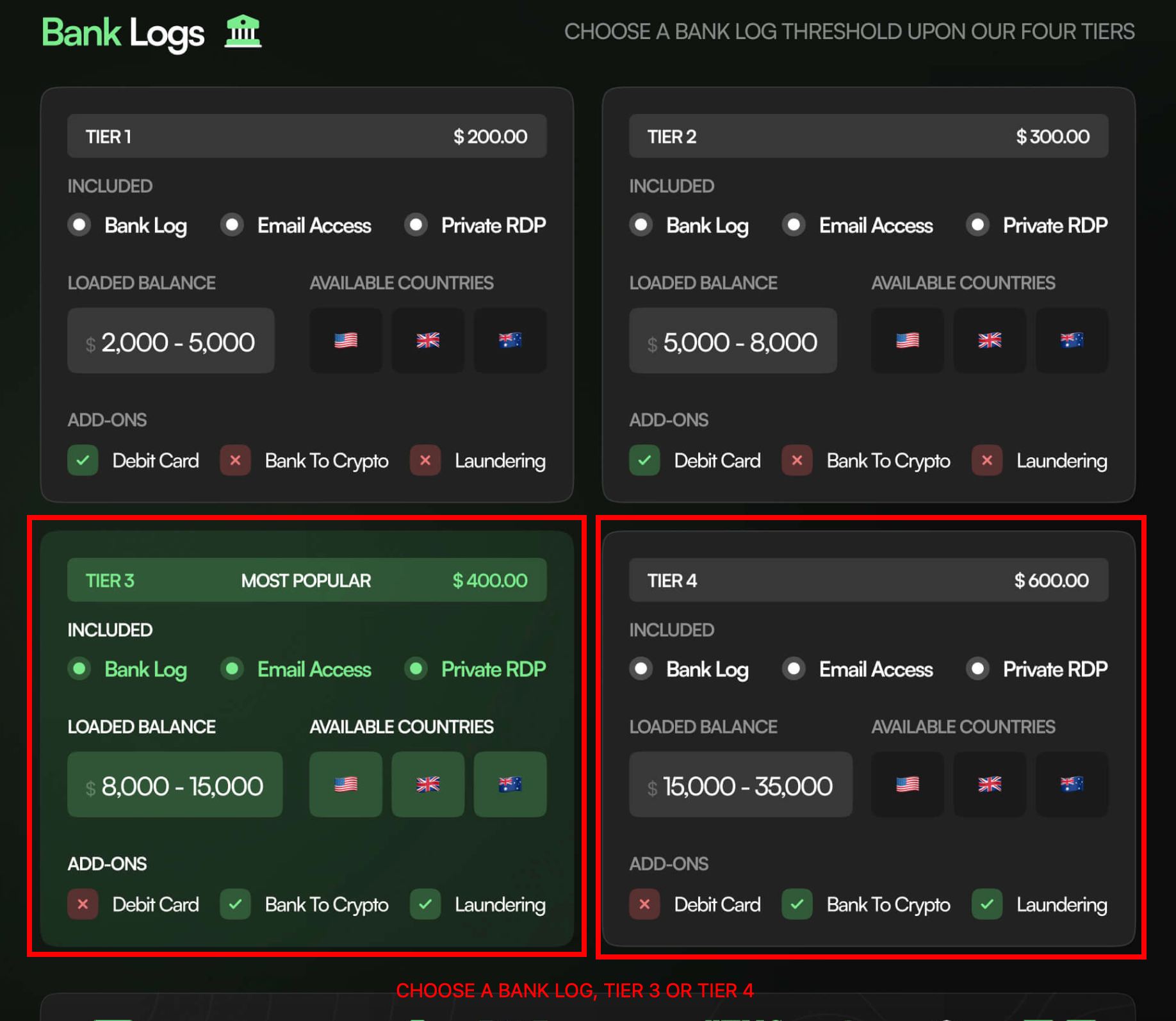The image size is (1176, 1021).
Task: Toggle the Bank Log radio in Tier 2
Action: tap(641, 225)
